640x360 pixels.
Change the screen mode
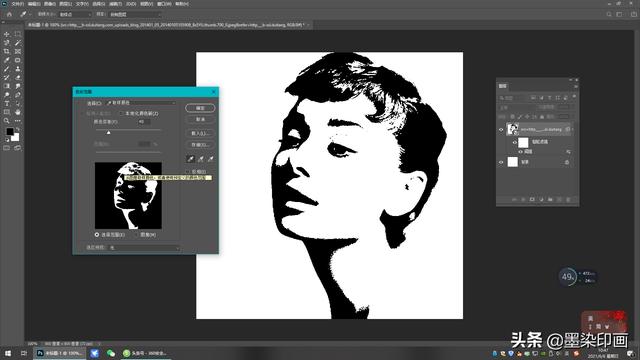click(x=18, y=148)
